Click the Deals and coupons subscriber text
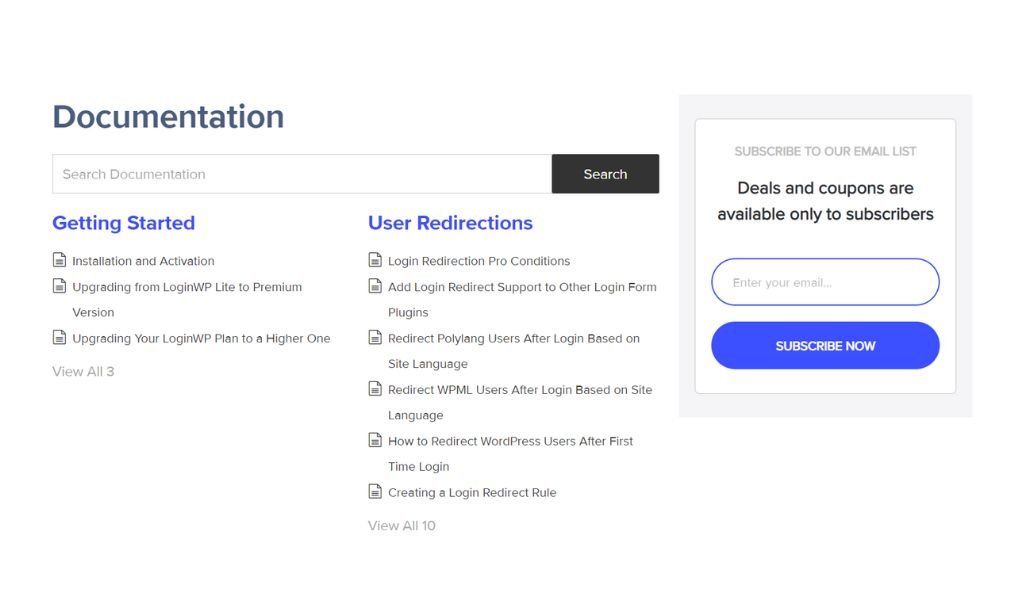 [825, 201]
